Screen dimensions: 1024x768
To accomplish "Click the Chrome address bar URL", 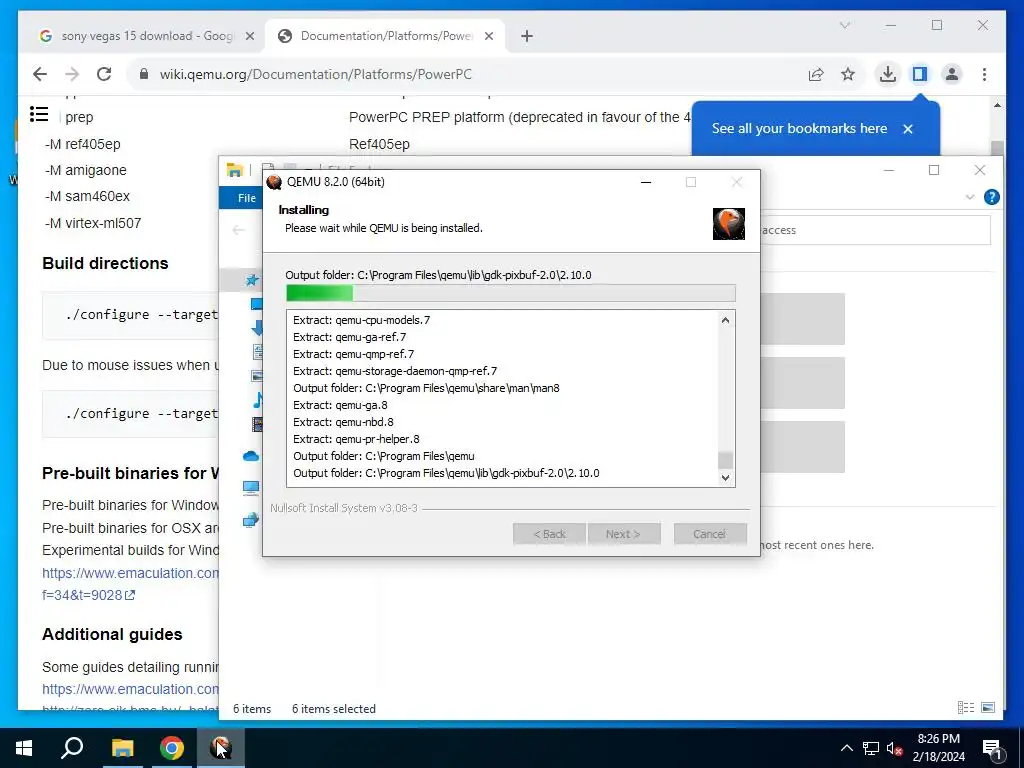I will 315,74.
